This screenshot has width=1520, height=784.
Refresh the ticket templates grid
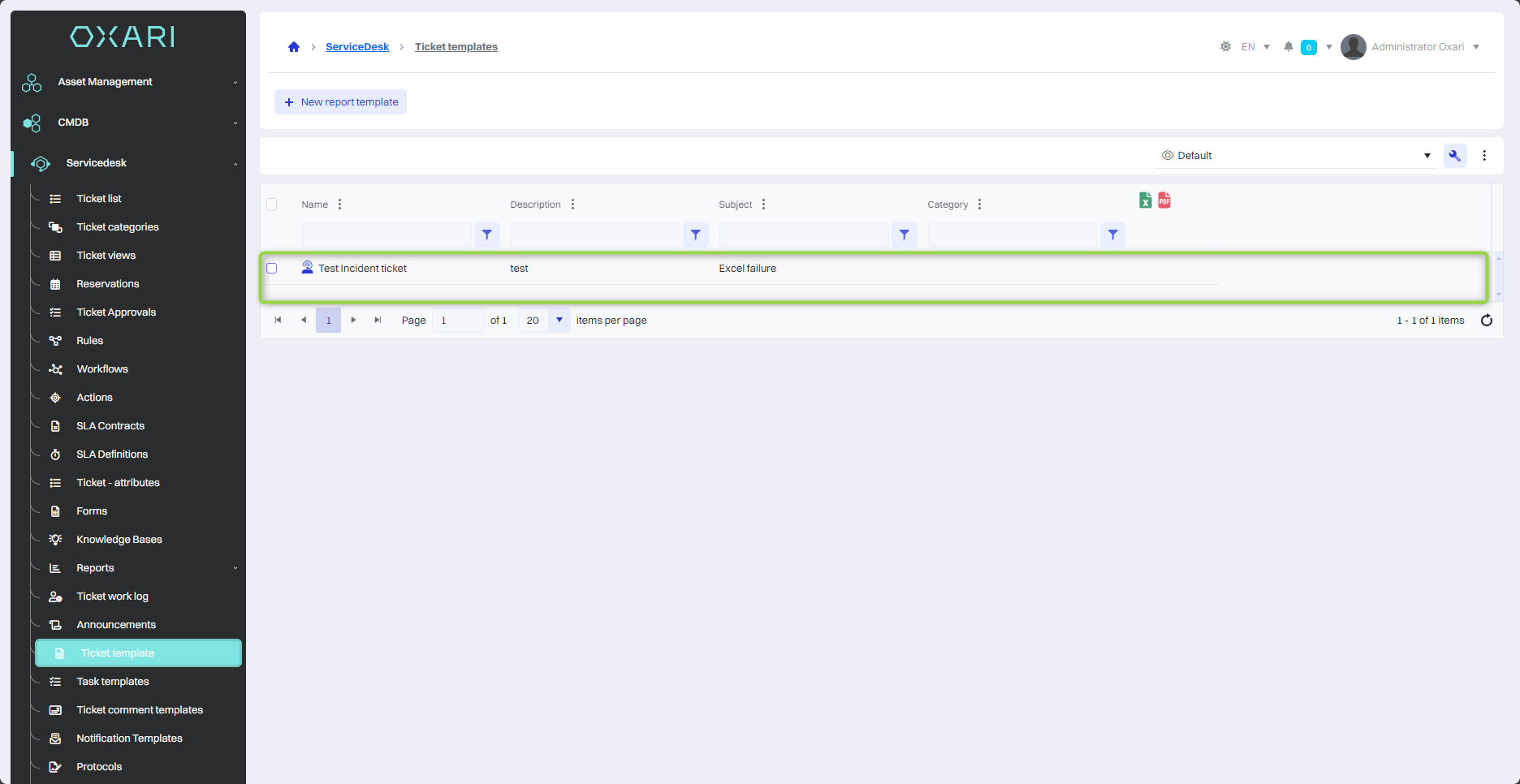point(1486,321)
